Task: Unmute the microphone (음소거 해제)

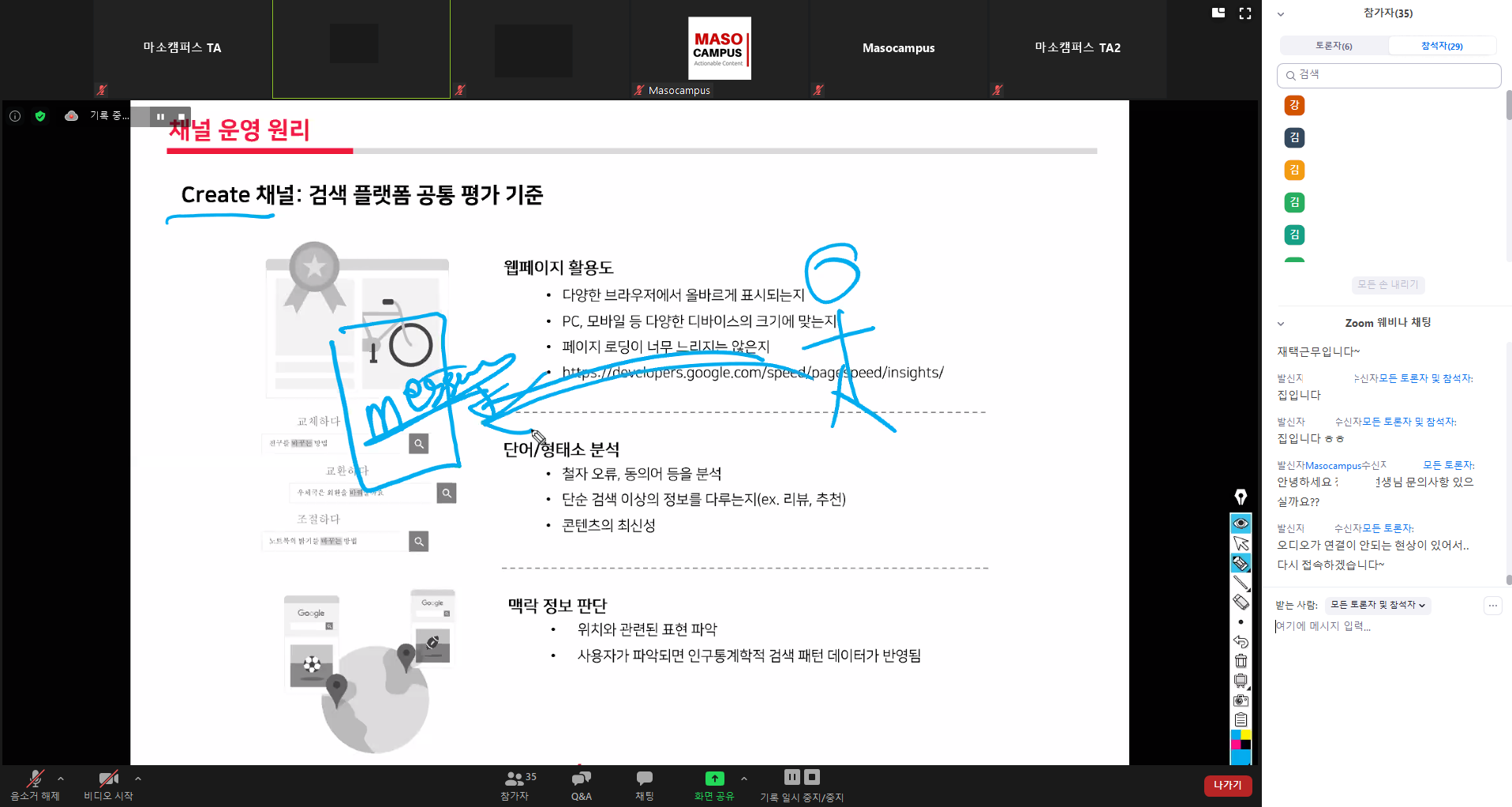Action: click(35, 785)
